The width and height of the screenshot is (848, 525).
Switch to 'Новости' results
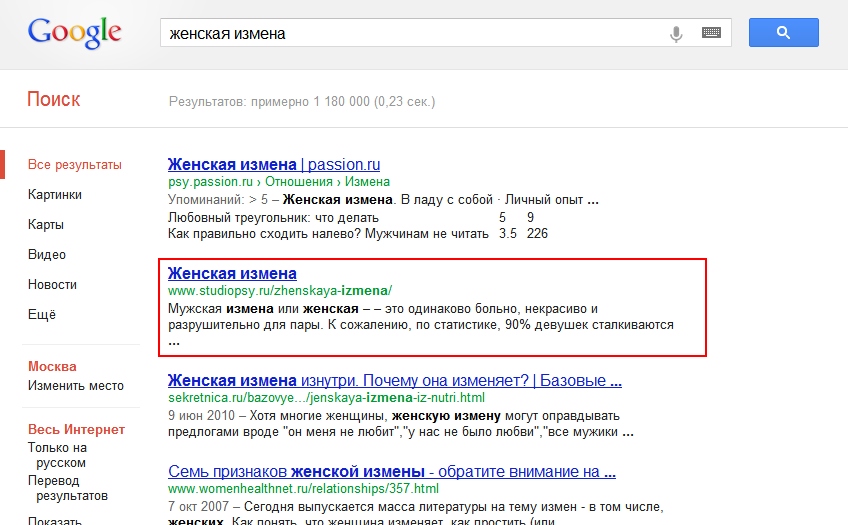pos(52,284)
